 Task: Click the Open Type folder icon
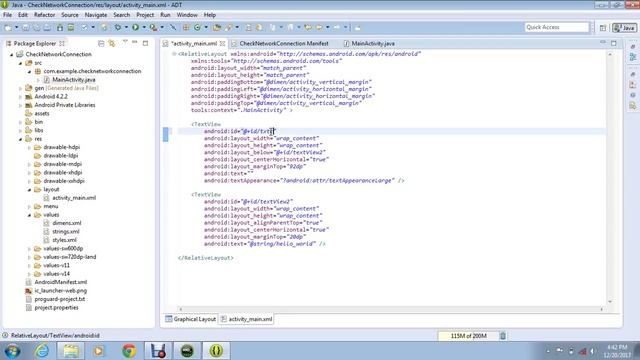point(217,27)
